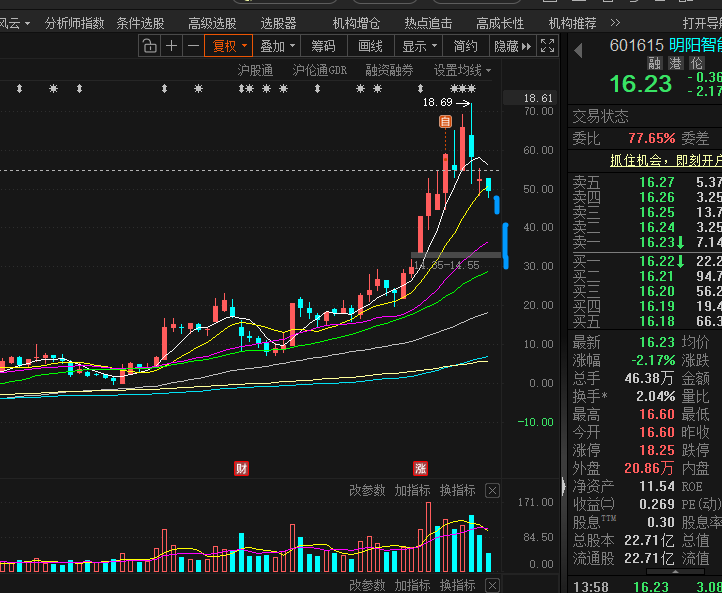Click 改参数 in the volume panel
Screen dimensions: 722x593
coord(367,491)
